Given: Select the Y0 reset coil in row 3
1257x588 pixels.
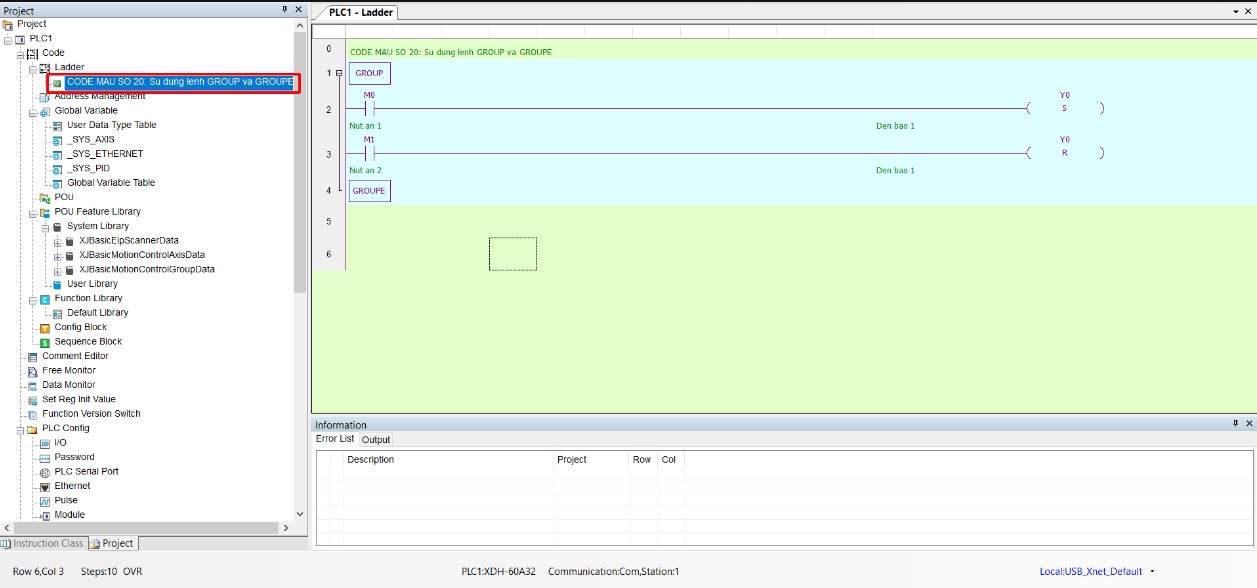Looking at the screenshot, I should (x=1064, y=153).
